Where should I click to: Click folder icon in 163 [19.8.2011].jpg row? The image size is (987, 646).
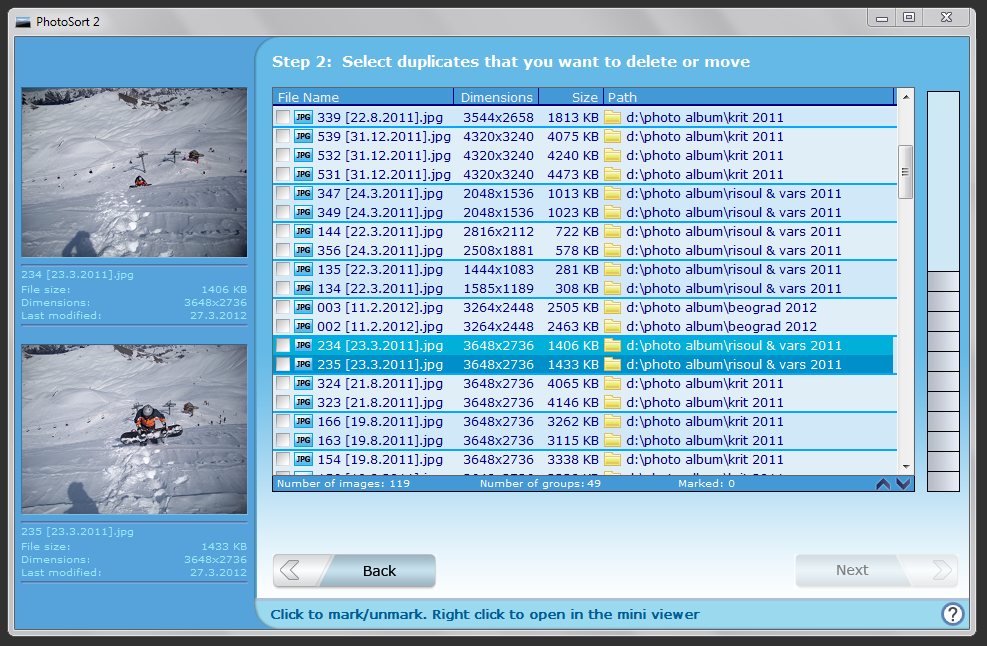[612, 440]
